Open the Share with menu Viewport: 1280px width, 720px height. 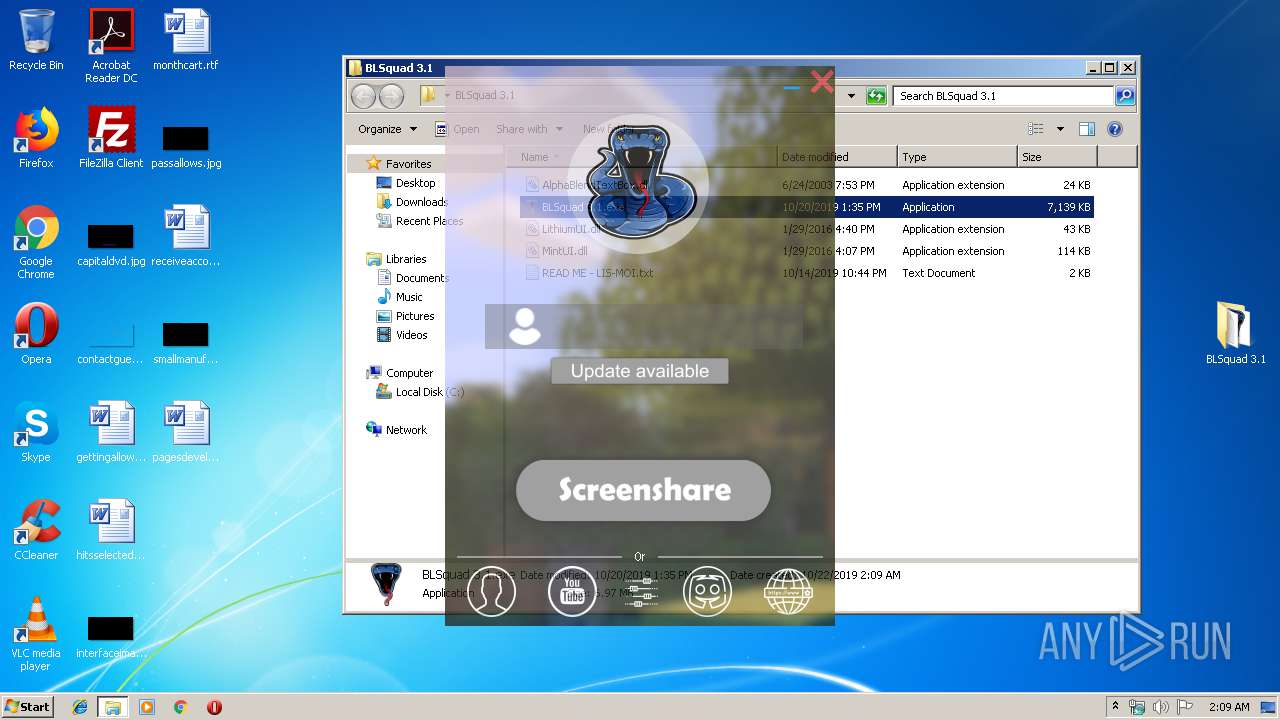(529, 129)
